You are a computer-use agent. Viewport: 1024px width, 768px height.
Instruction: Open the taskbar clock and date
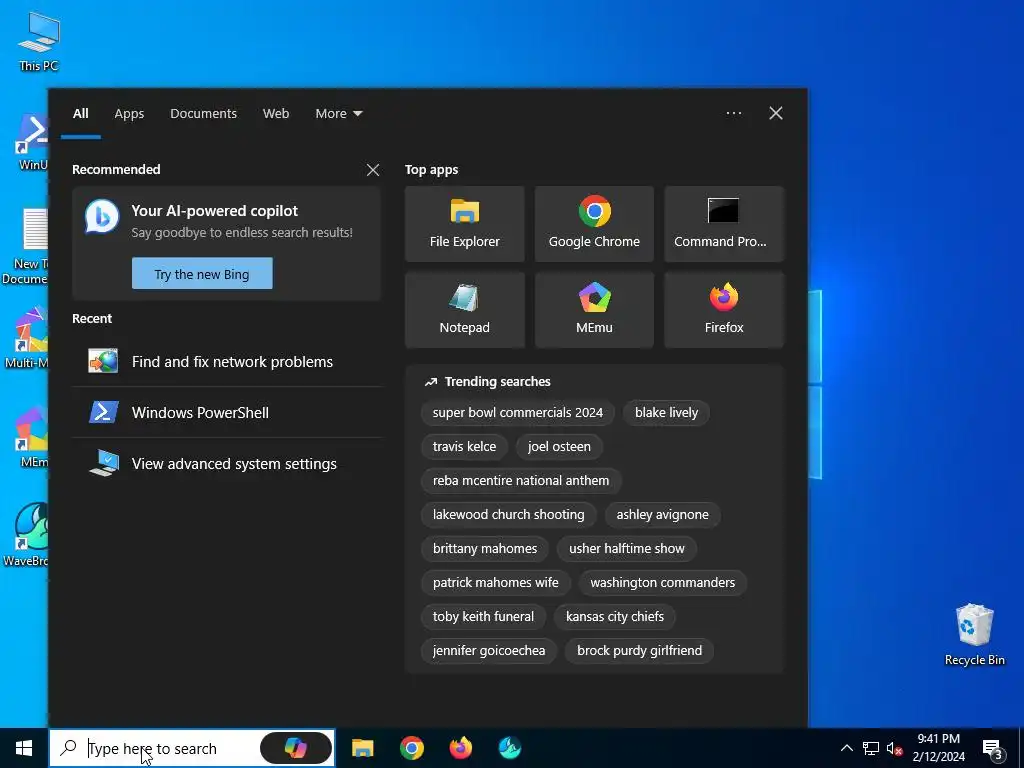[938, 748]
